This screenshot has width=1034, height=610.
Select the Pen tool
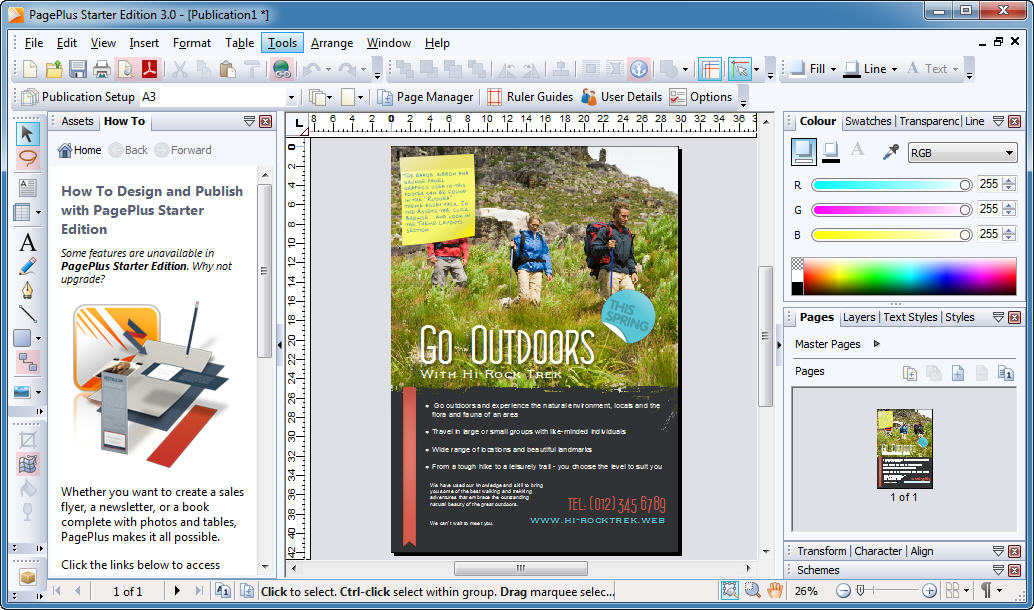click(x=27, y=290)
